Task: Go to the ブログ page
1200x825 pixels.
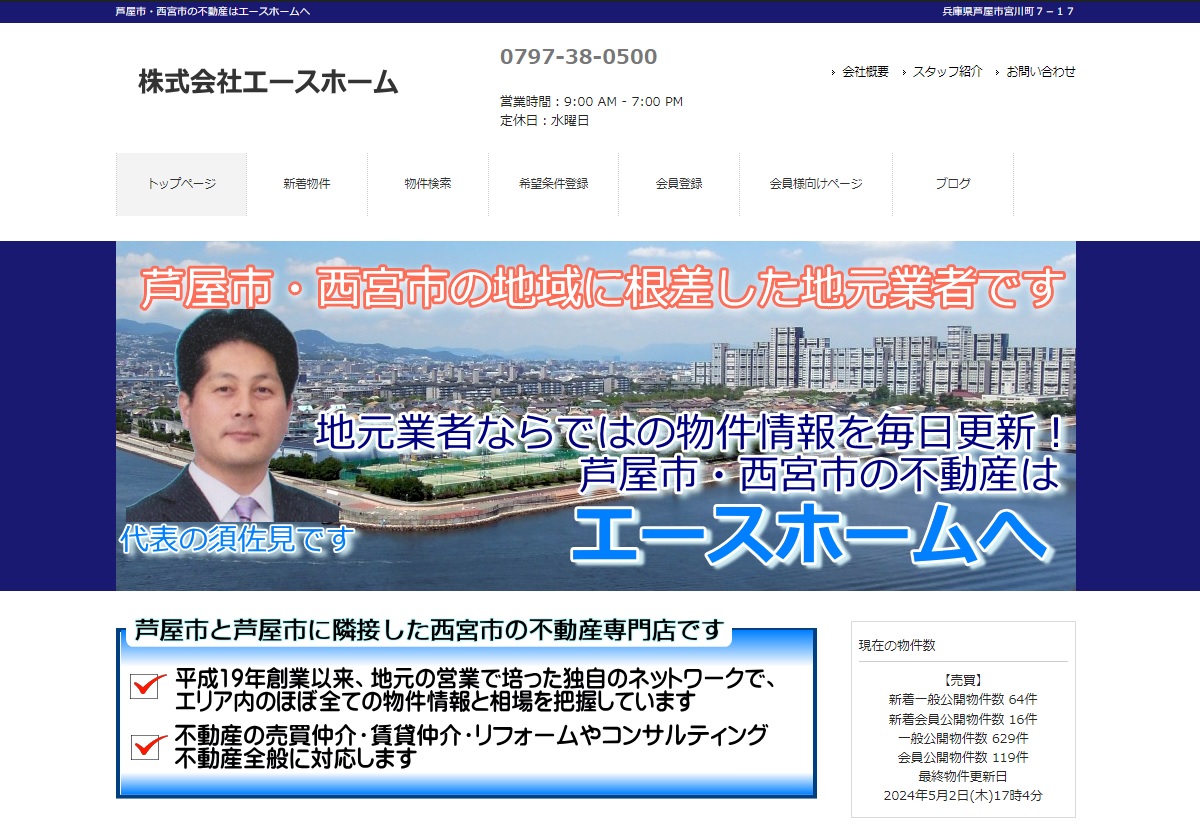Action: (x=953, y=184)
